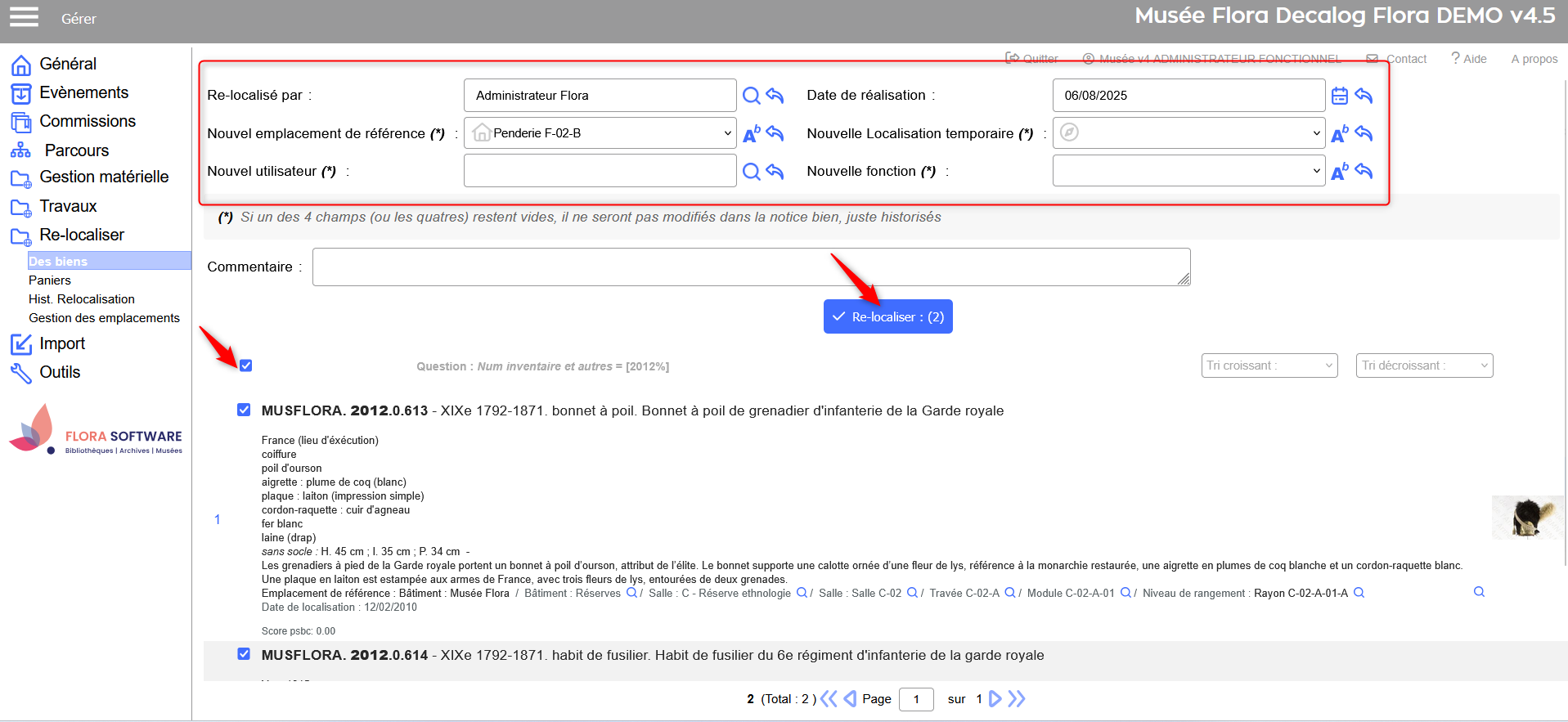Viewport: 1568px width, 722px height.
Task: Go to the next results page arrow
Action: [995, 699]
